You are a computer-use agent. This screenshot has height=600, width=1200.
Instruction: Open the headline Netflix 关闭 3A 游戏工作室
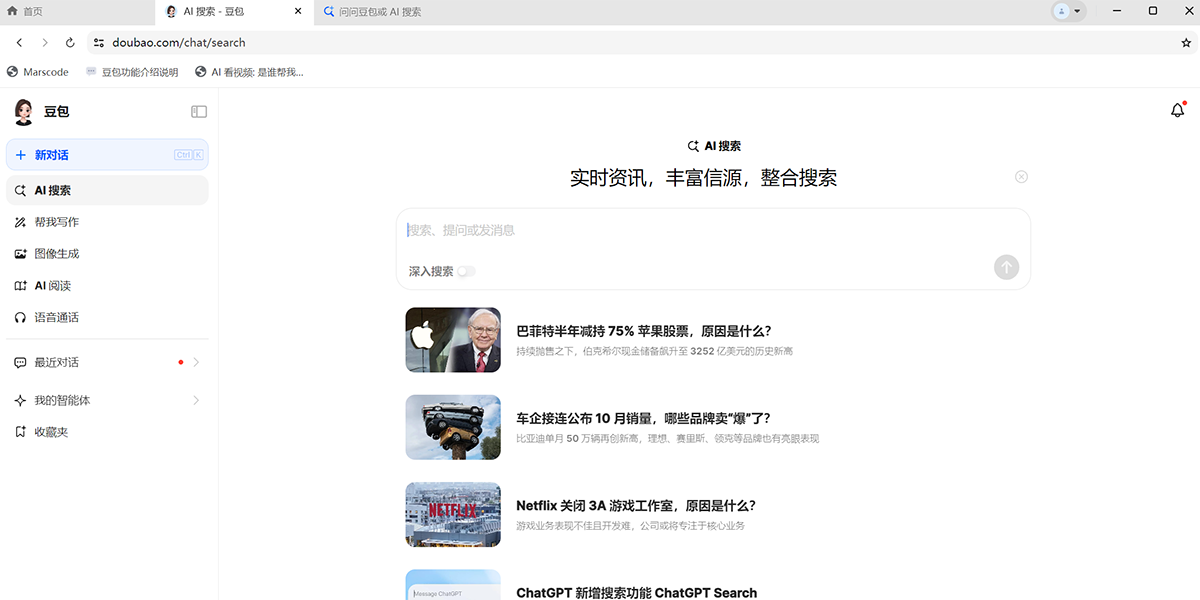(636, 506)
